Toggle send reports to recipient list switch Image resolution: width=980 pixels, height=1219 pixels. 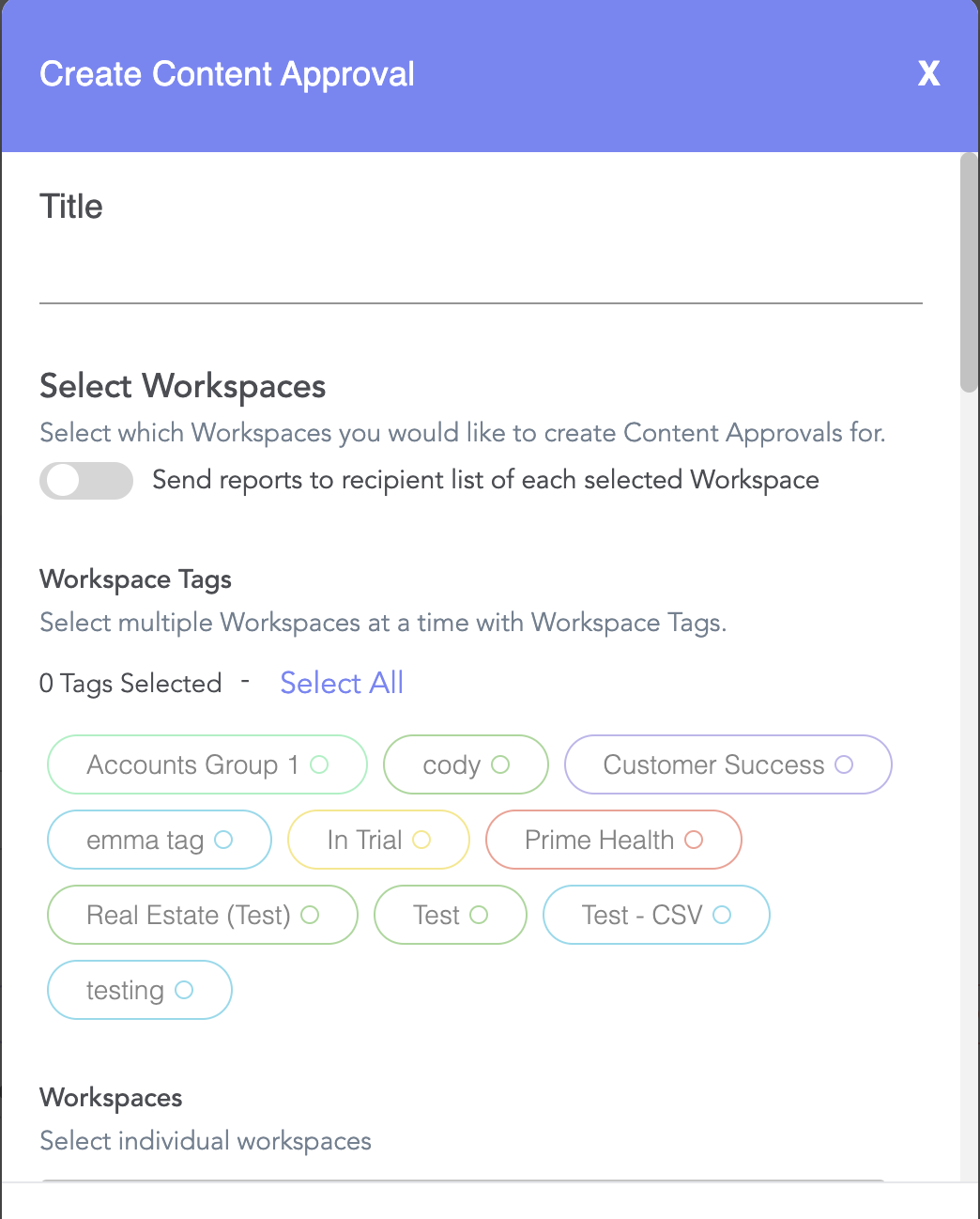(86, 481)
